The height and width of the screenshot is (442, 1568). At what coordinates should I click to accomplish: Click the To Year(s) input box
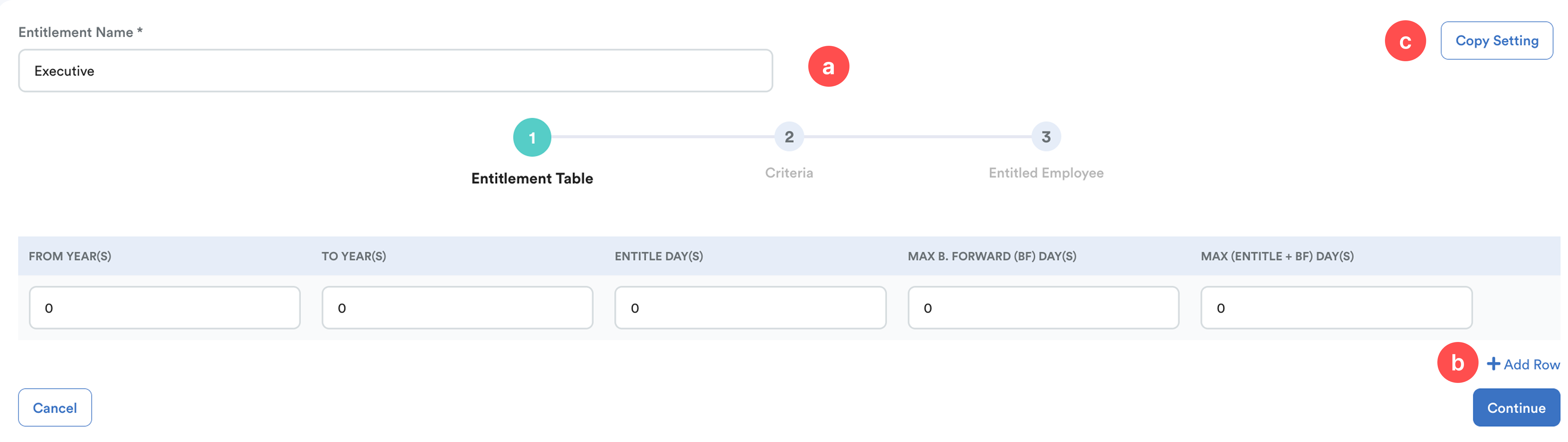click(457, 308)
